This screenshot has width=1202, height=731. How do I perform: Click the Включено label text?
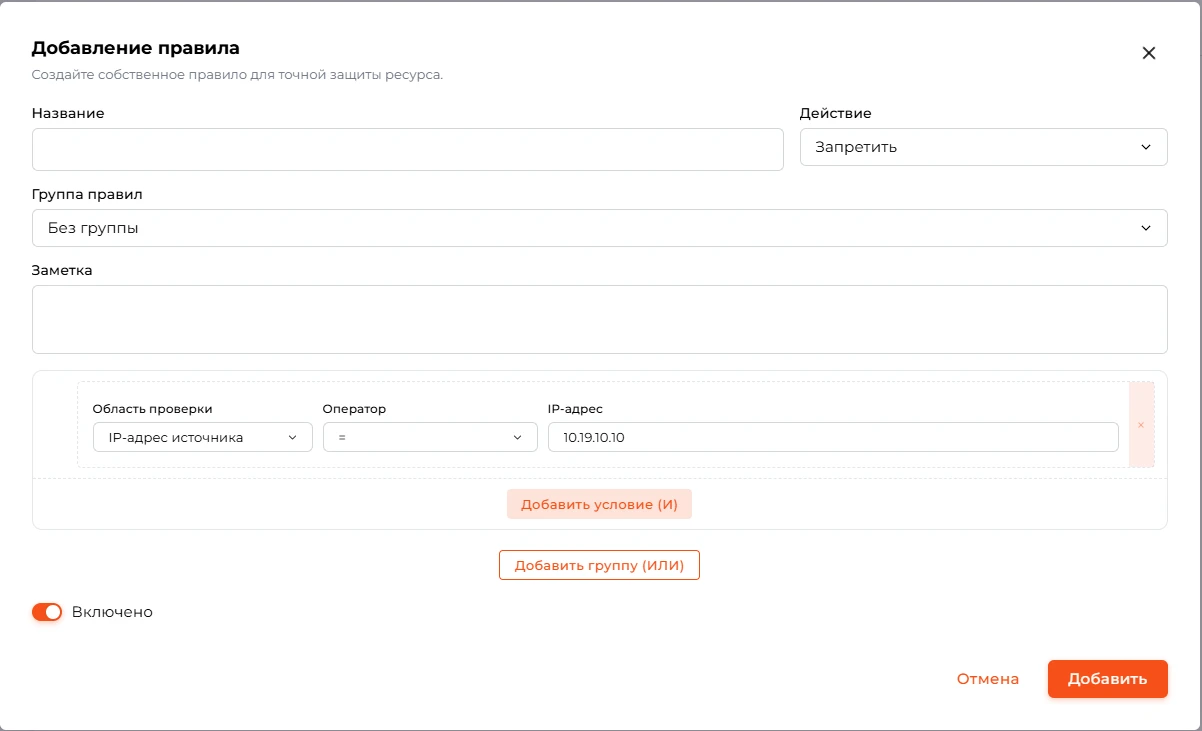coord(112,612)
